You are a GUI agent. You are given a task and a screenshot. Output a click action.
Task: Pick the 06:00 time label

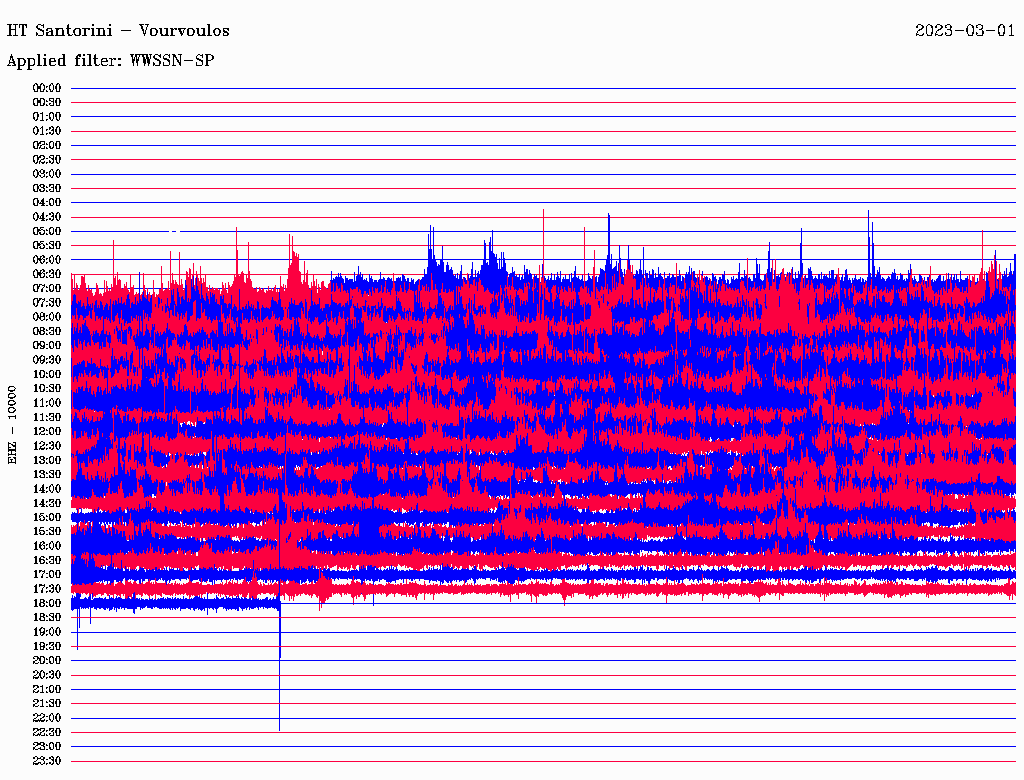(47, 260)
